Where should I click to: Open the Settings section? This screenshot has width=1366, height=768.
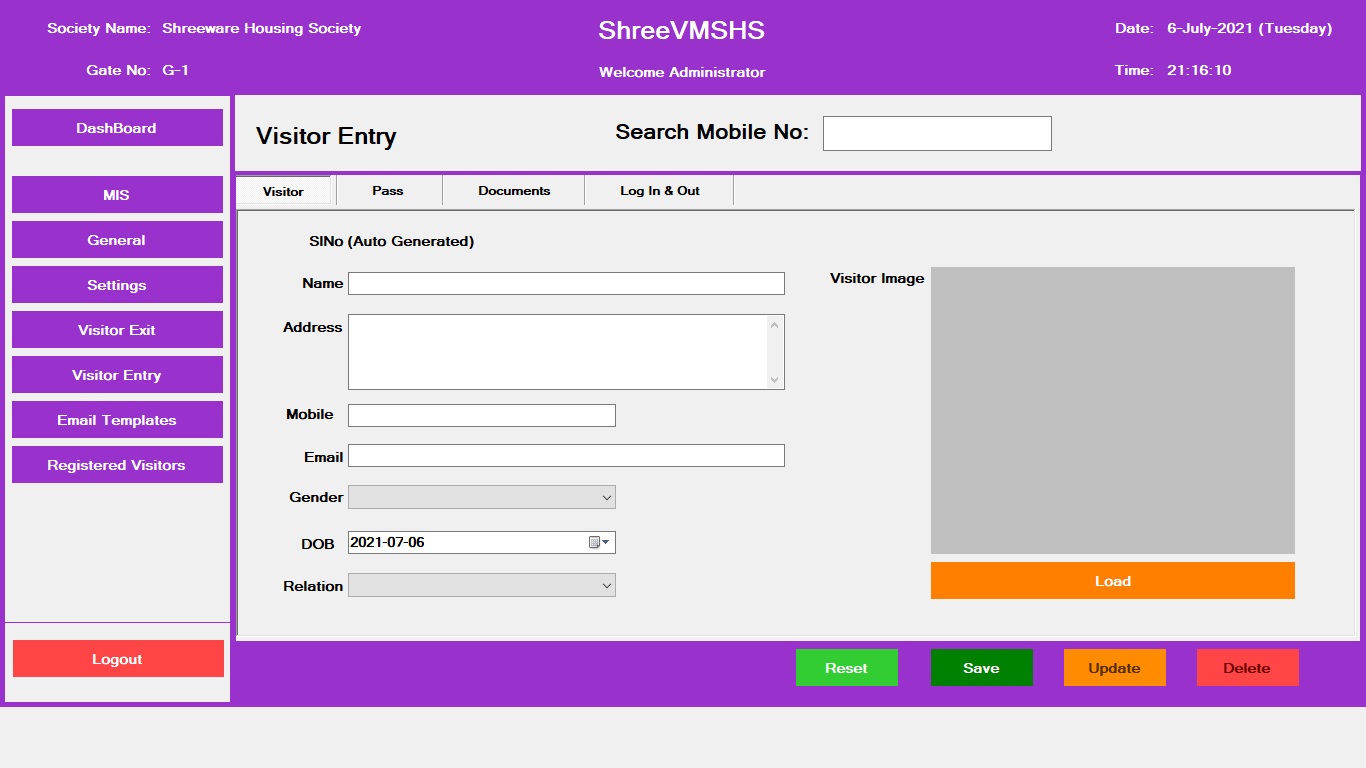(x=117, y=285)
